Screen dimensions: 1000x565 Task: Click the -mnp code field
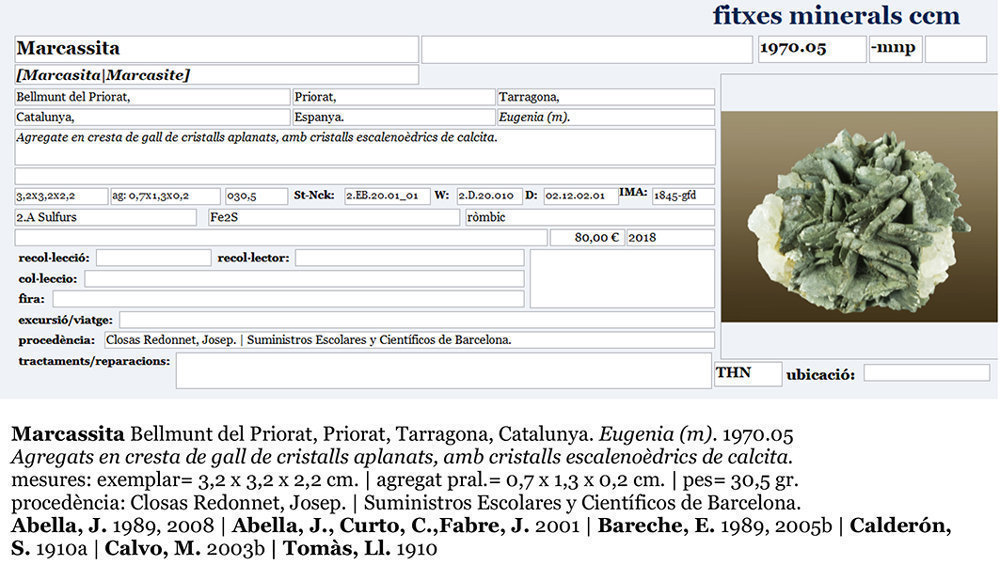coord(895,49)
